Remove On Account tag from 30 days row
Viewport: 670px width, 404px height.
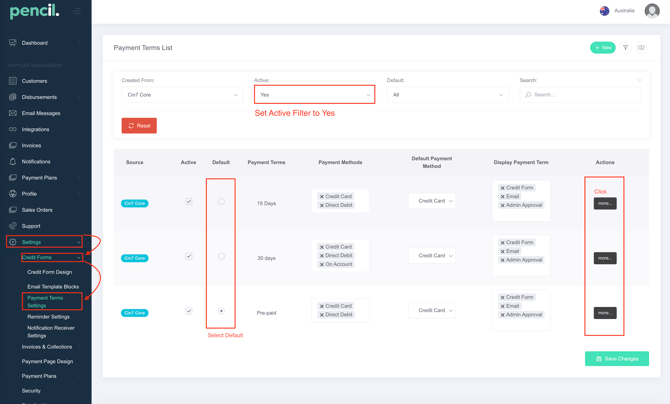click(322, 264)
